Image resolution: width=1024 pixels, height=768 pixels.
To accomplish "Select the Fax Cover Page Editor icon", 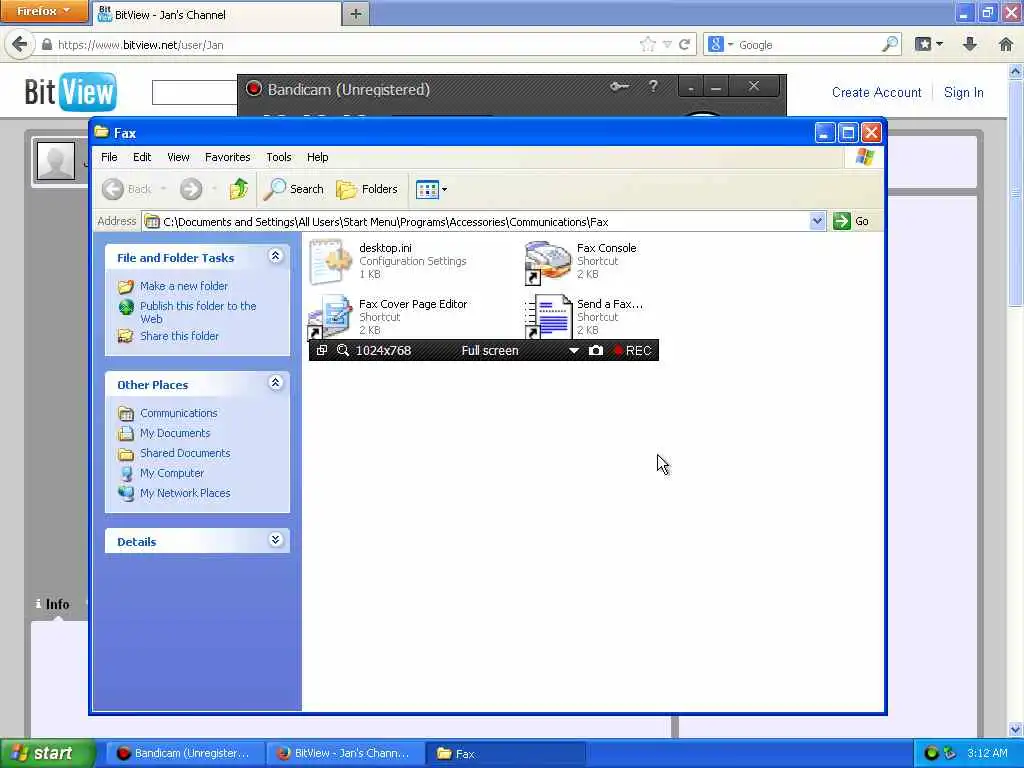I will click(x=330, y=317).
